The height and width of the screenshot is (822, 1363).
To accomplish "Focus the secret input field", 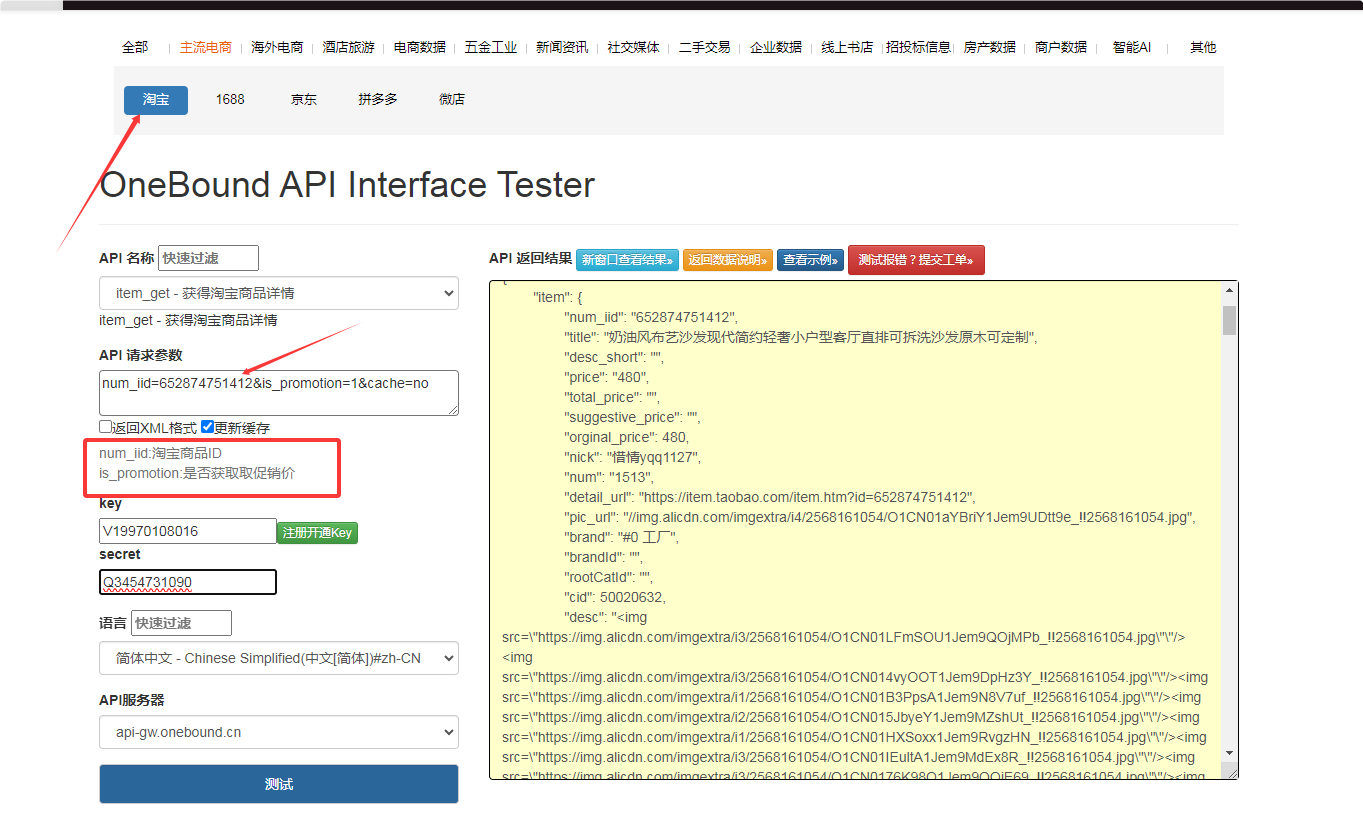I will click(188, 582).
